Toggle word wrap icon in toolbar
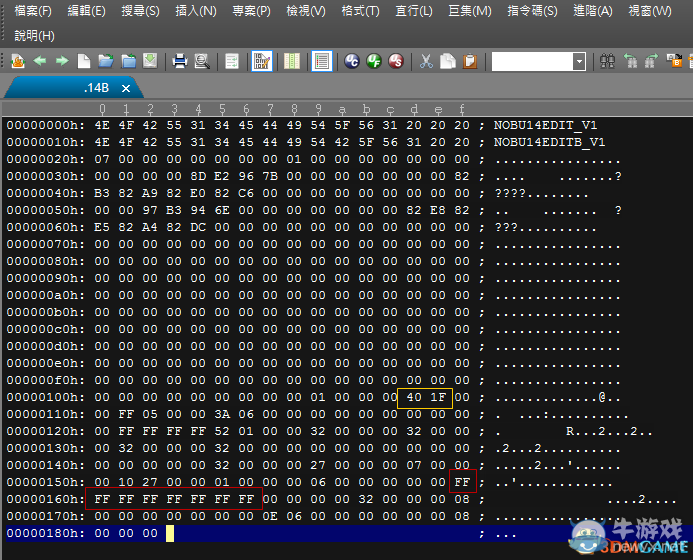The height and width of the screenshot is (560, 693). 232,61
